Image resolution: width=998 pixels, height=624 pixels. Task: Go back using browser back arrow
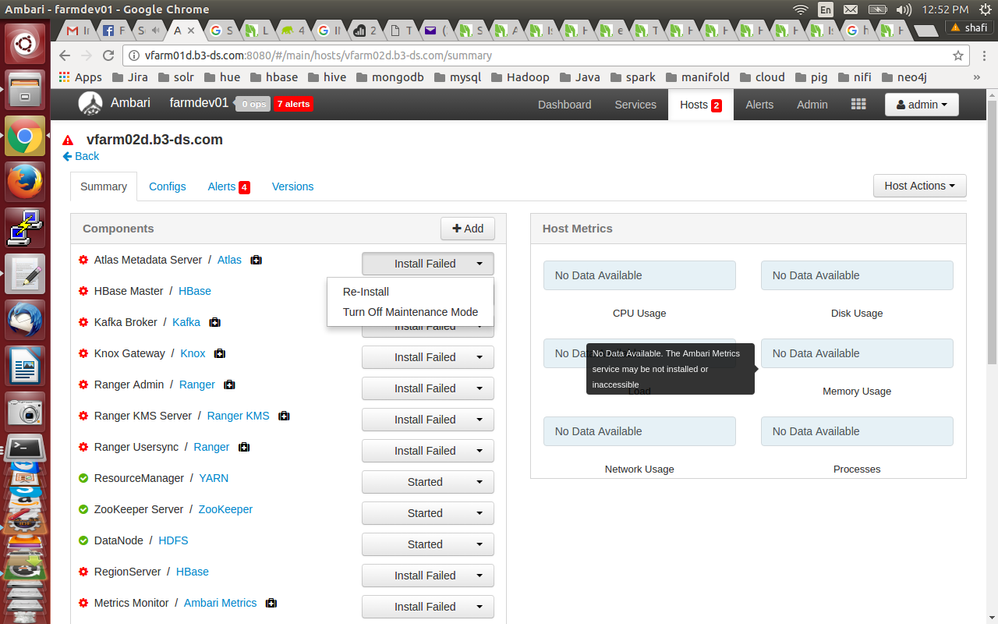pos(64,55)
